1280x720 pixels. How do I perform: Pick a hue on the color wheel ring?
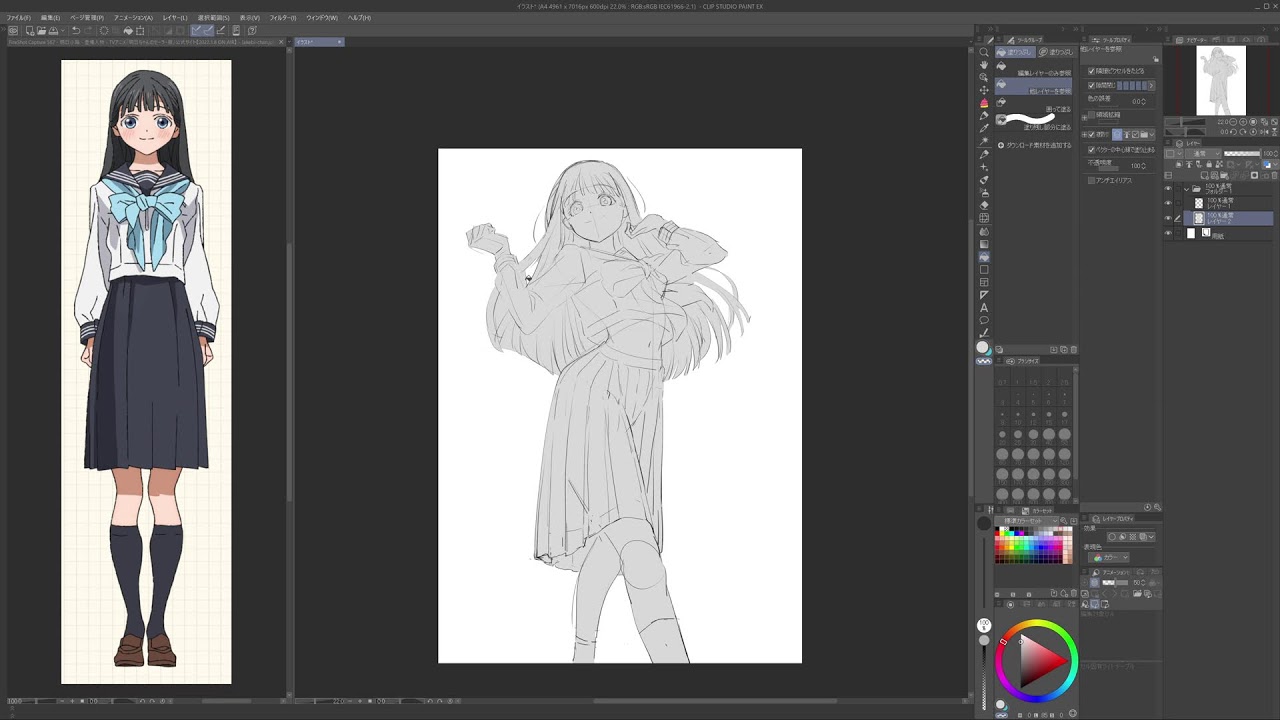[1036, 625]
